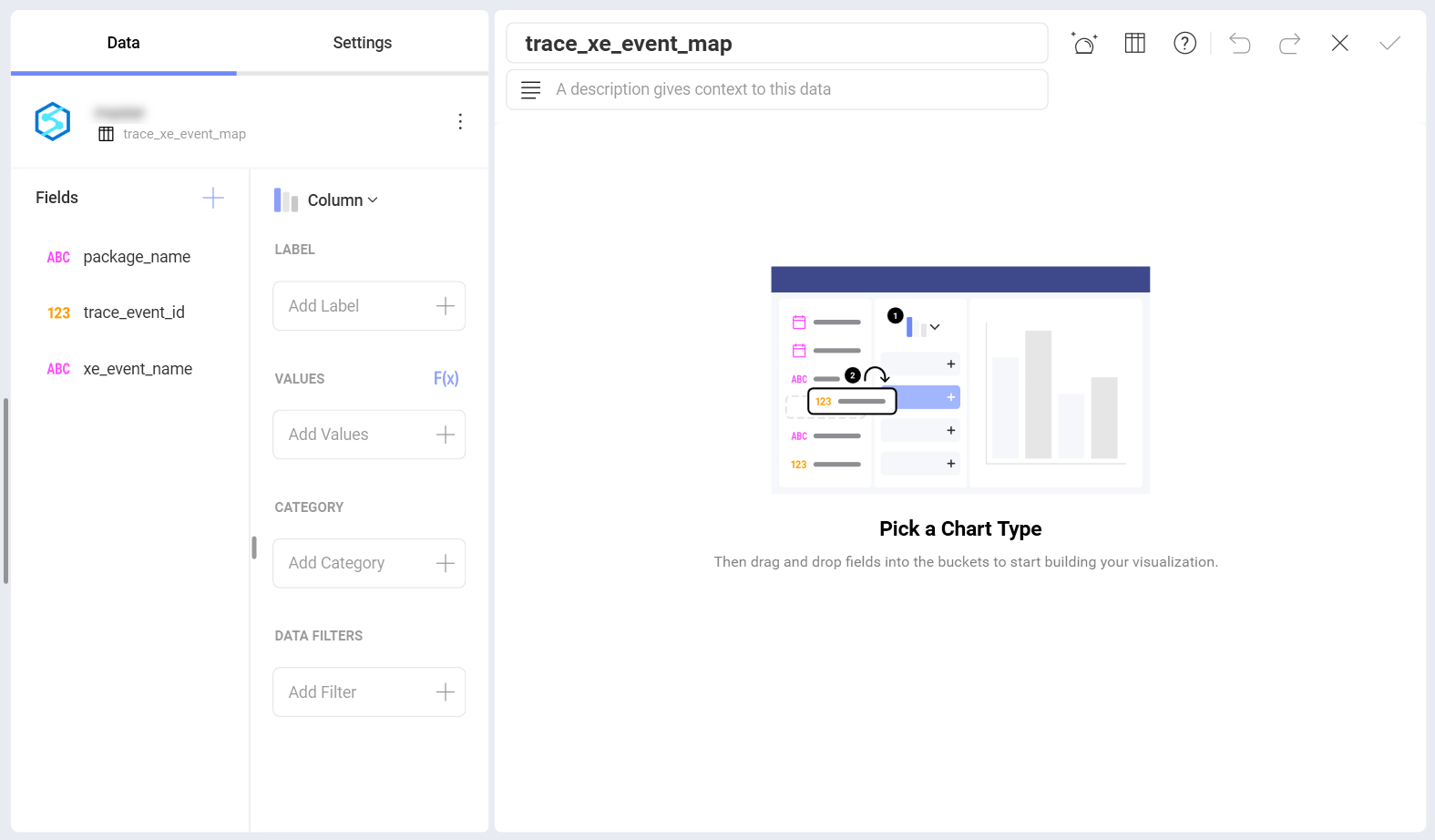Image resolution: width=1435 pixels, height=840 pixels.
Task: Click the Add Filter bucket
Action: click(x=369, y=692)
